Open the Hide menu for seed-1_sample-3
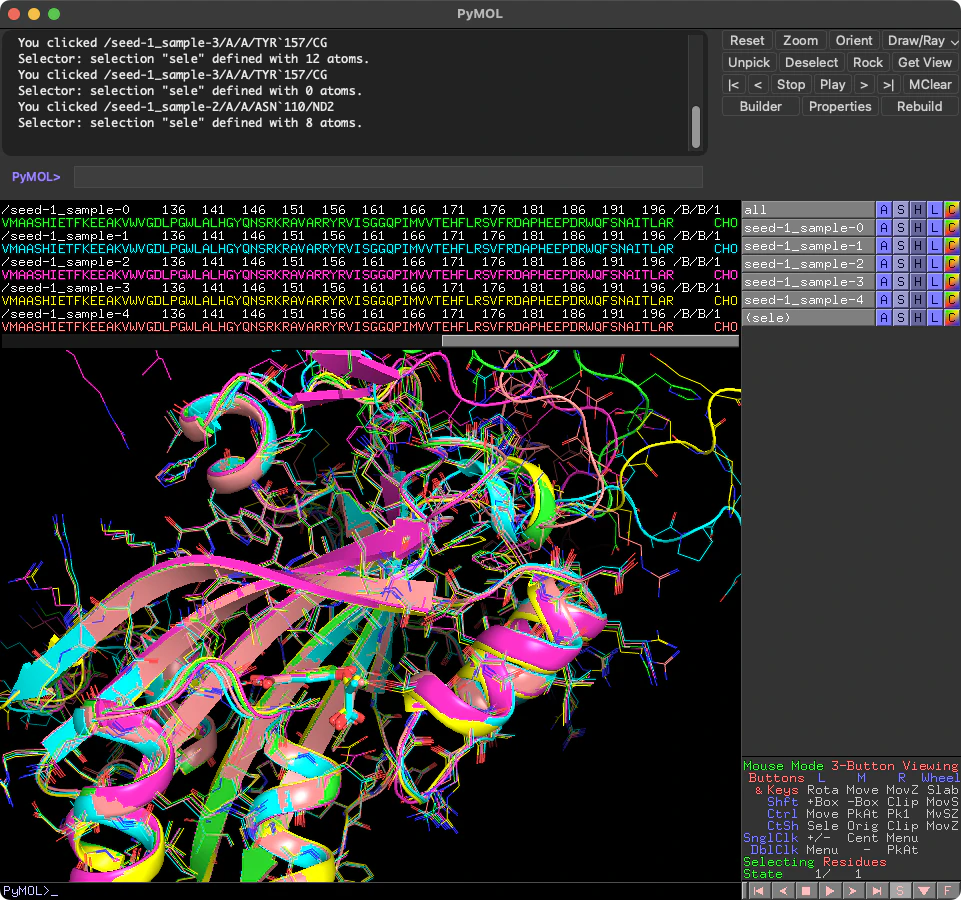This screenshot has height=900, width=961. pyautogui.click(x=917, y=282)
